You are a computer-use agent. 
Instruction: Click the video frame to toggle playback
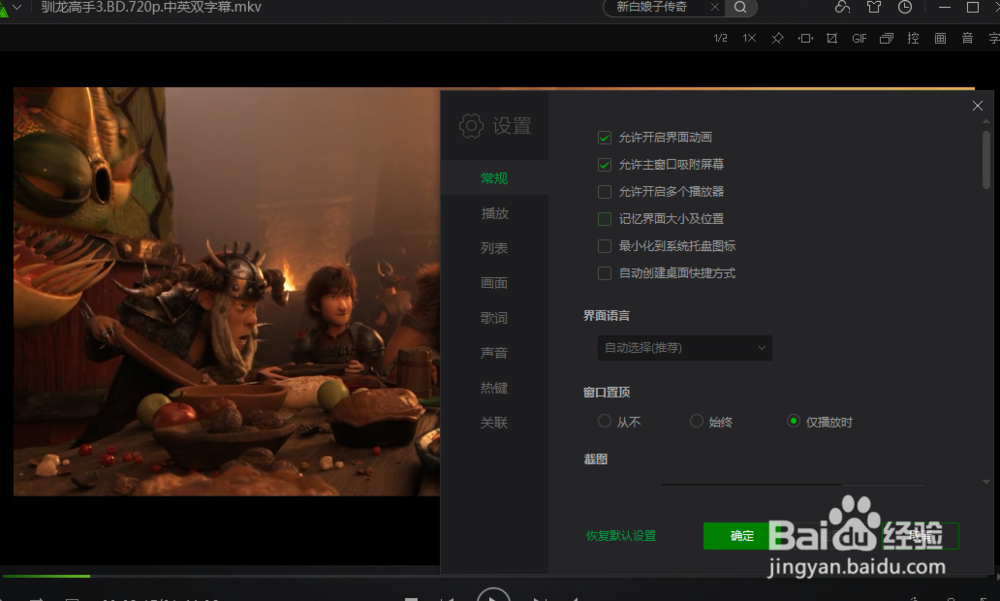pyautogui.click(x=226, y=292)
